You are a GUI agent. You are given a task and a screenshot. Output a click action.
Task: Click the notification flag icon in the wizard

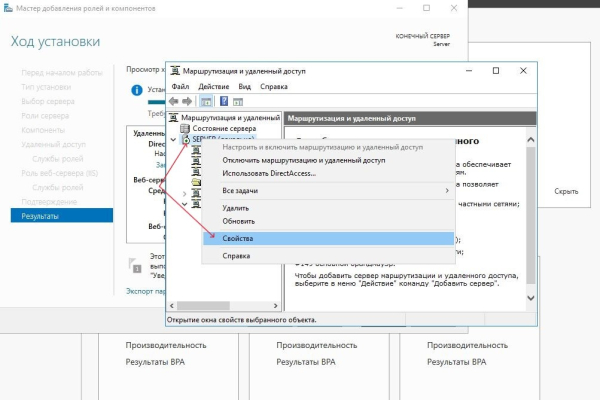(135, 265)
